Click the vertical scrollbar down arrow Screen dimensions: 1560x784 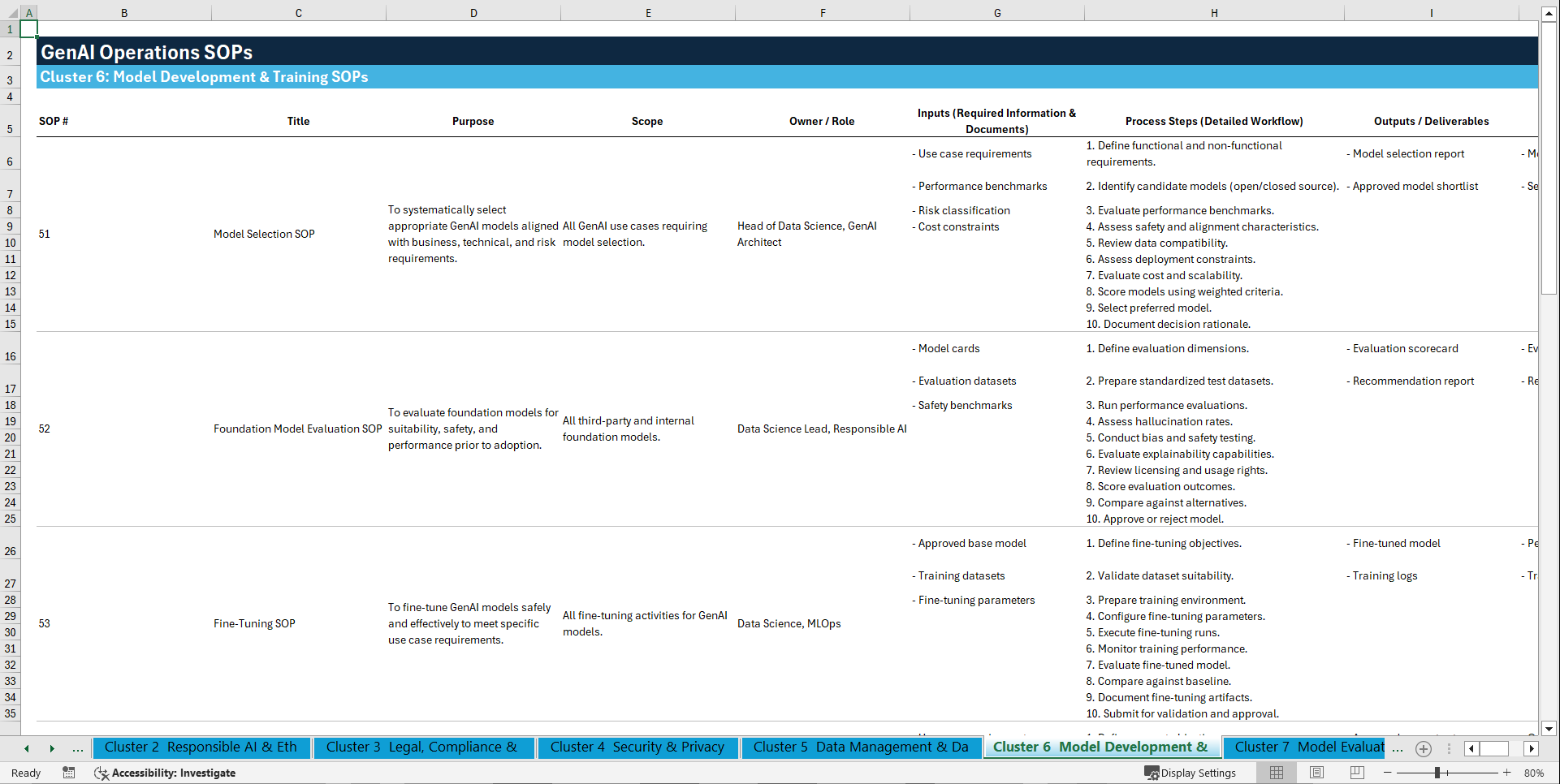pos(1550,729)
